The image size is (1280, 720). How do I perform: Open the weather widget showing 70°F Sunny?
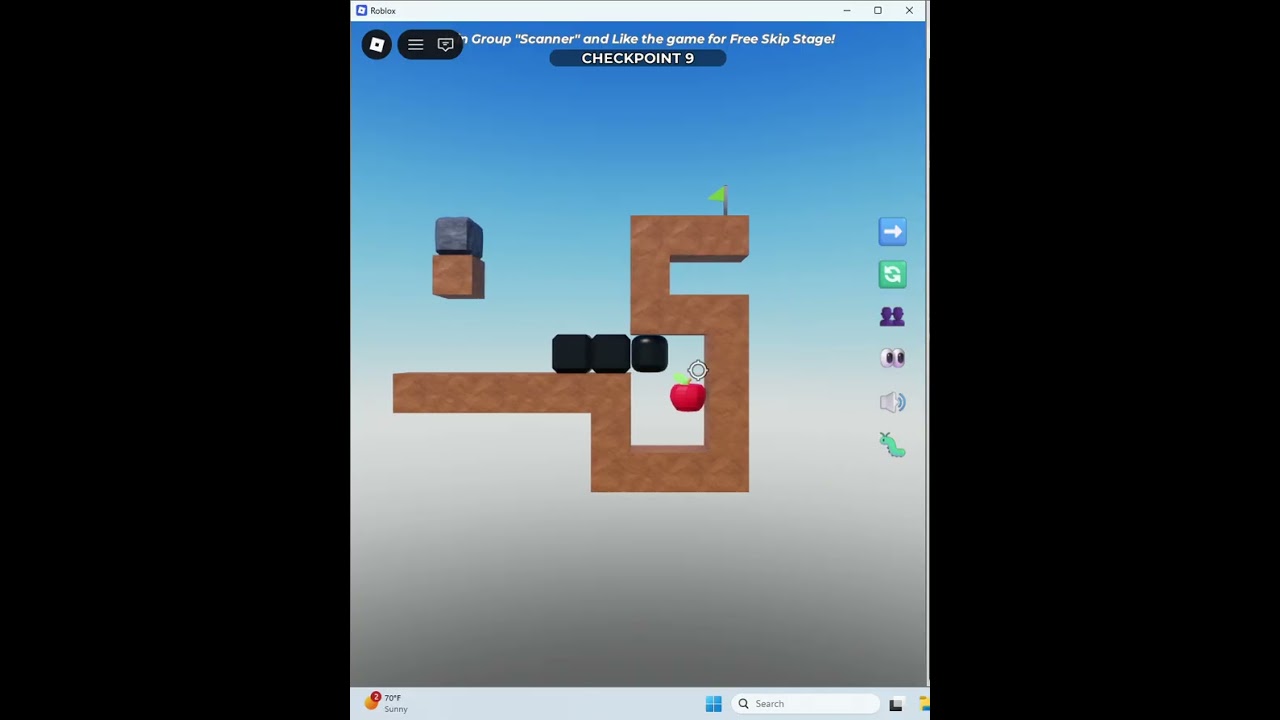tap(387, 703)
